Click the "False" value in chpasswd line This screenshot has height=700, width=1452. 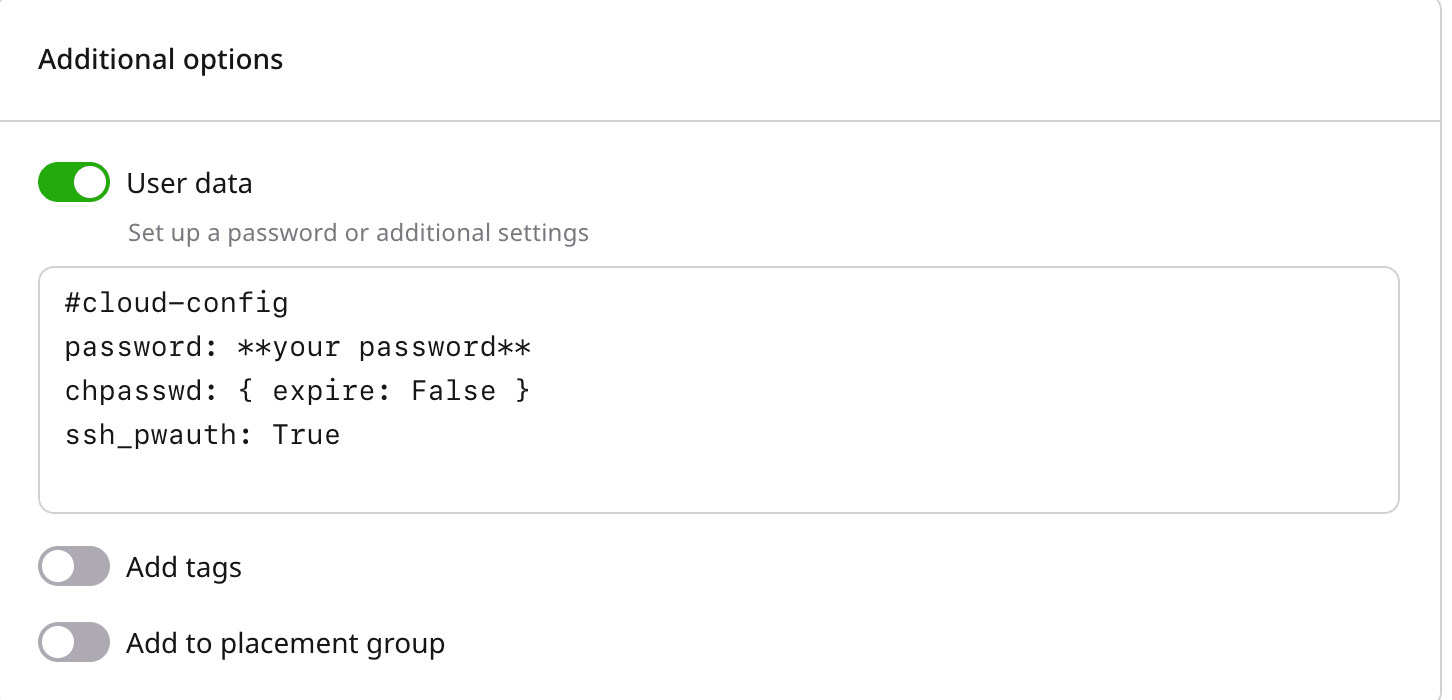[453, 391]
